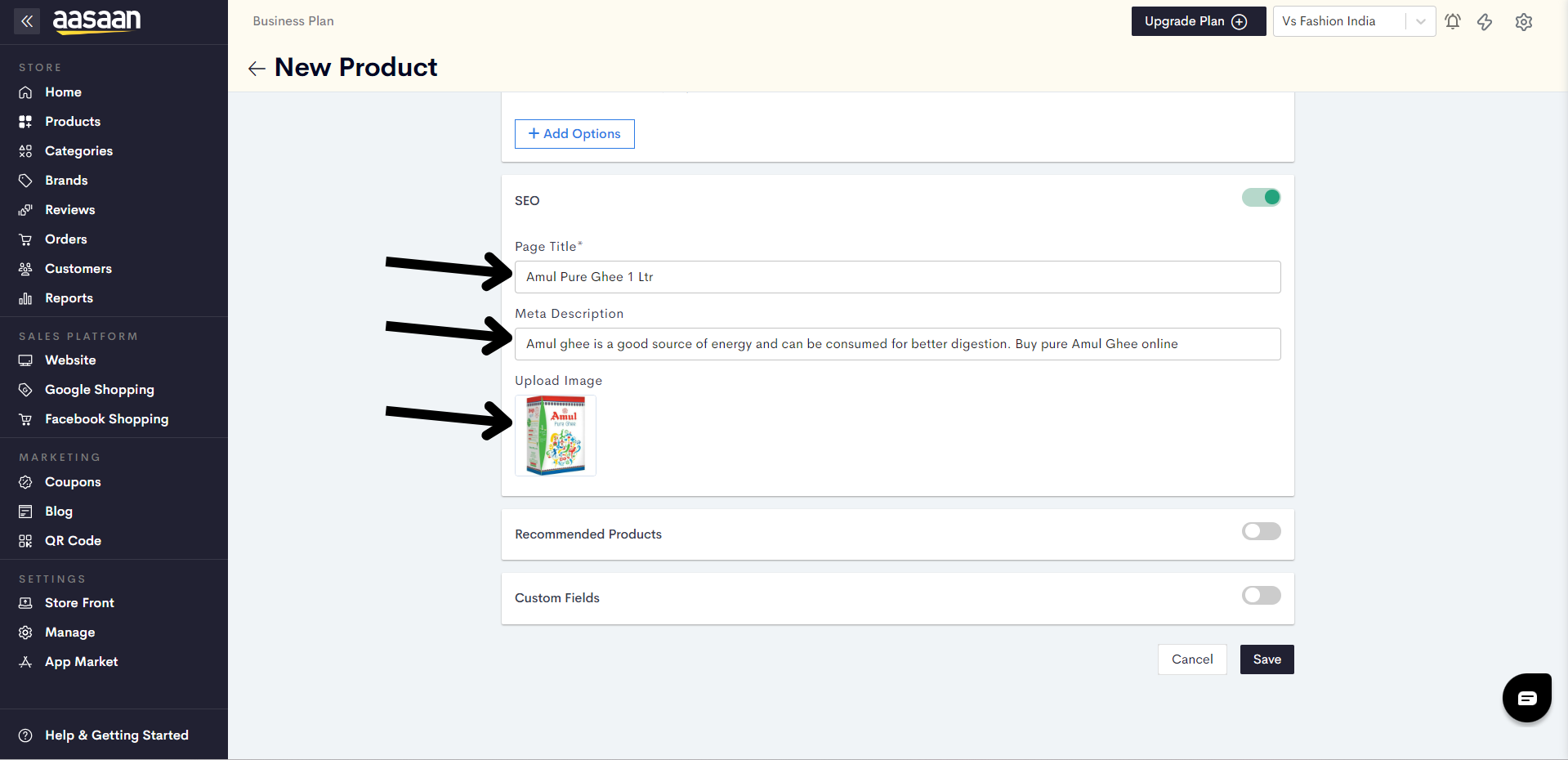Click the Facebook Shopping cart icon
The width and height of the screenshot is (1568, 760).
[25, 419]
